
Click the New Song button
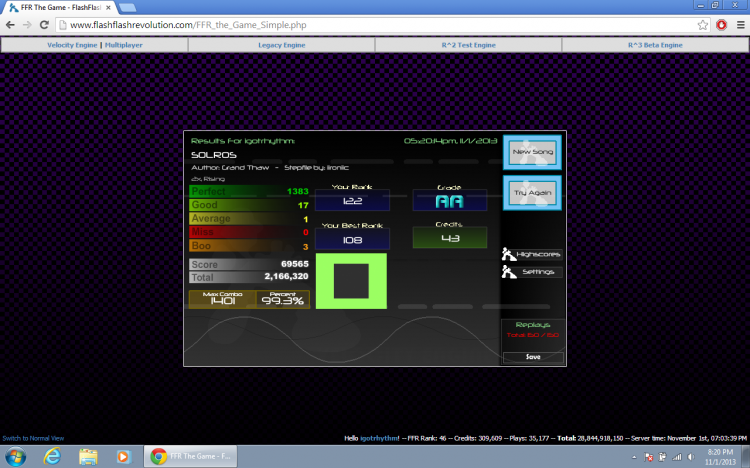532,152
